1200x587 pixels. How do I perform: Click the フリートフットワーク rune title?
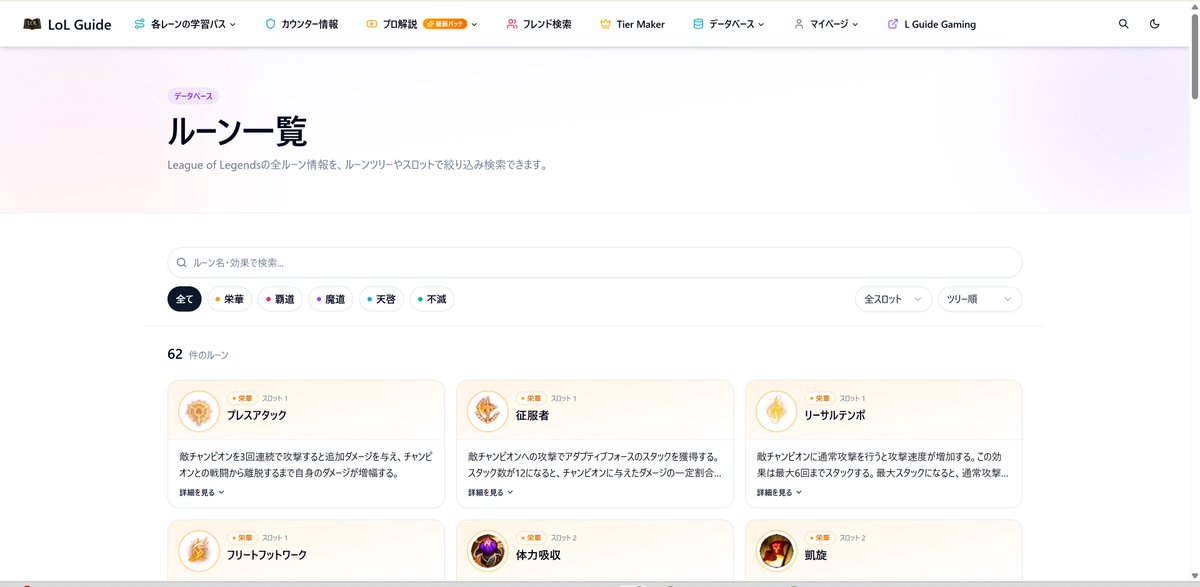(x=266, y=554)
